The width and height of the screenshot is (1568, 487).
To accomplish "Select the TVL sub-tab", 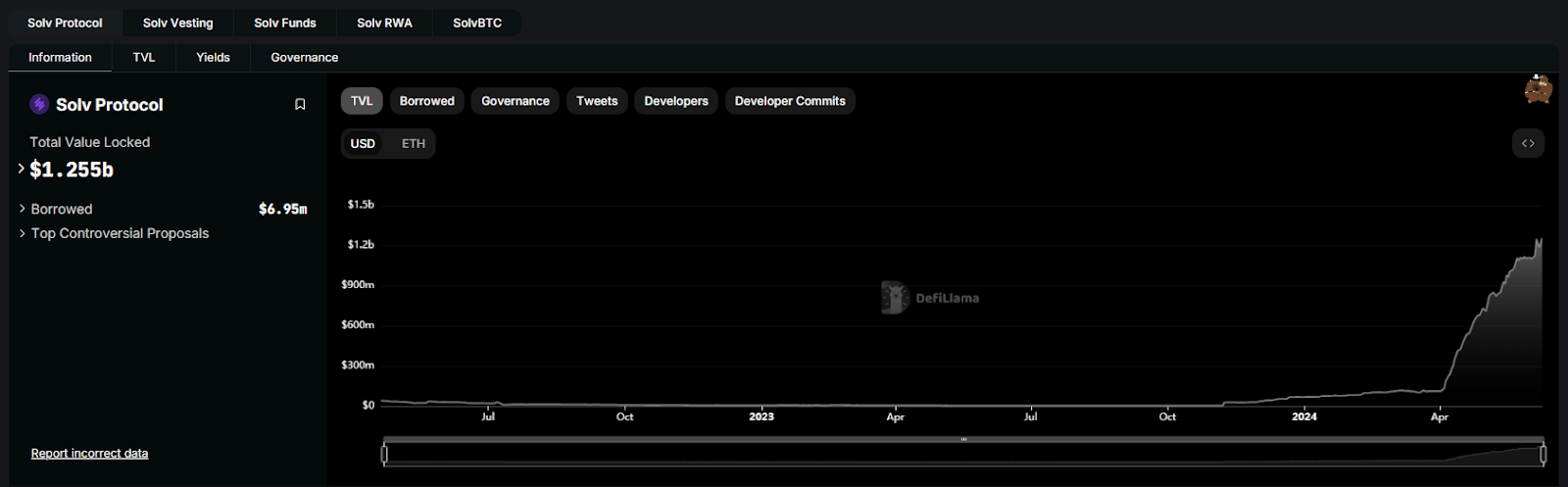I will (144, 58).
